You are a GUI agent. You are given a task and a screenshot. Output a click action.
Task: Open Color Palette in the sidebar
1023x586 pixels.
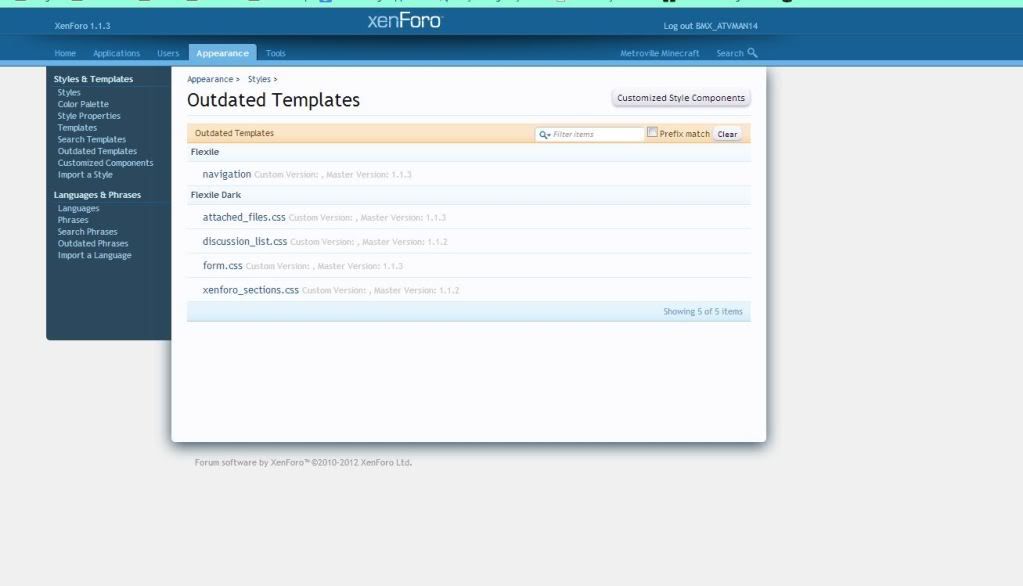[83, 104]
